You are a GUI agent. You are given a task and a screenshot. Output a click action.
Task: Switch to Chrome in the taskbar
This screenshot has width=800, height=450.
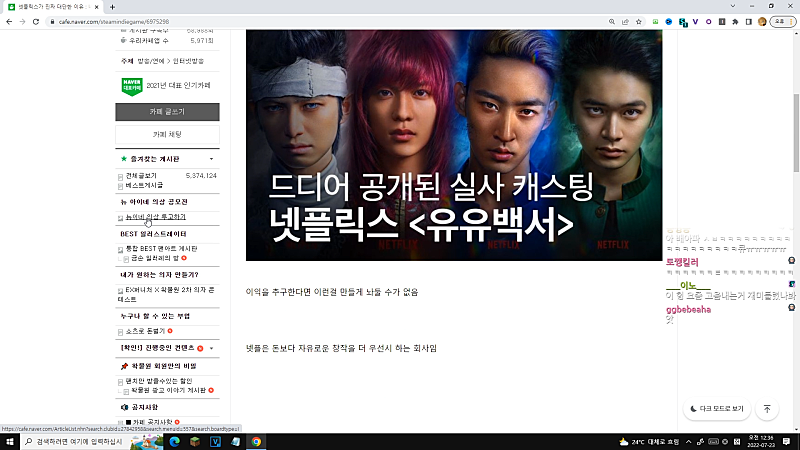point(256,442)
